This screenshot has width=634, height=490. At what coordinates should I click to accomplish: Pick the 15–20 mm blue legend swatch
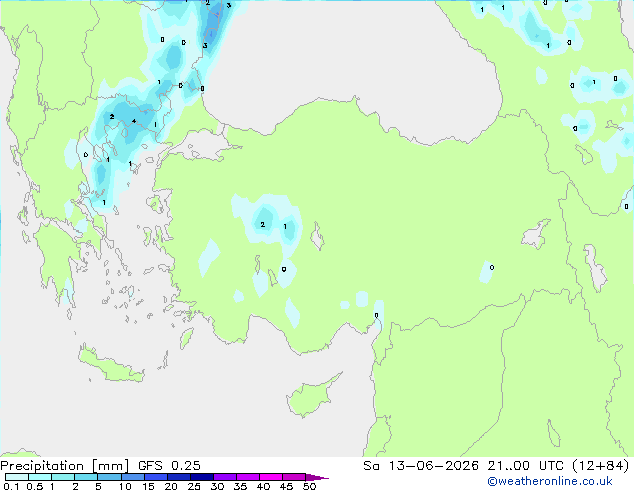[x=156, y=477]
